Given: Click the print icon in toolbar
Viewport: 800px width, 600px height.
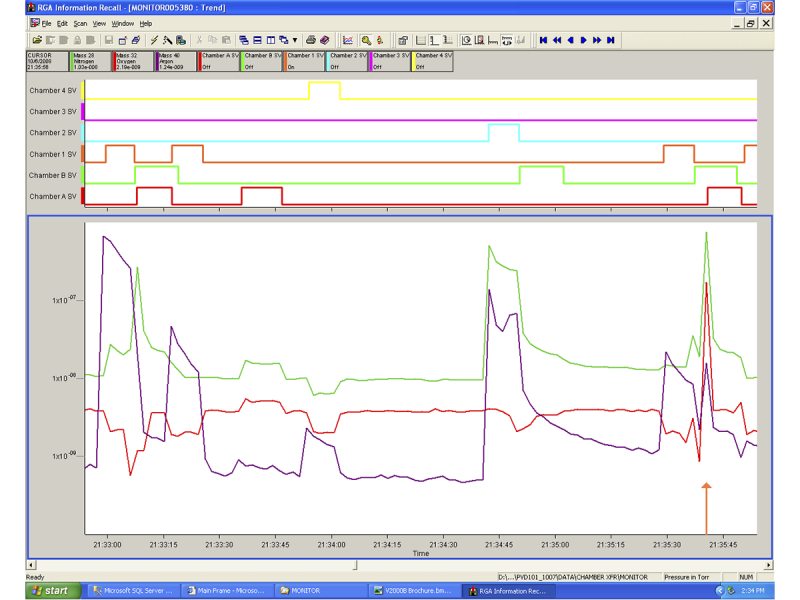Looking at the screenshot, I should point(310,40).
